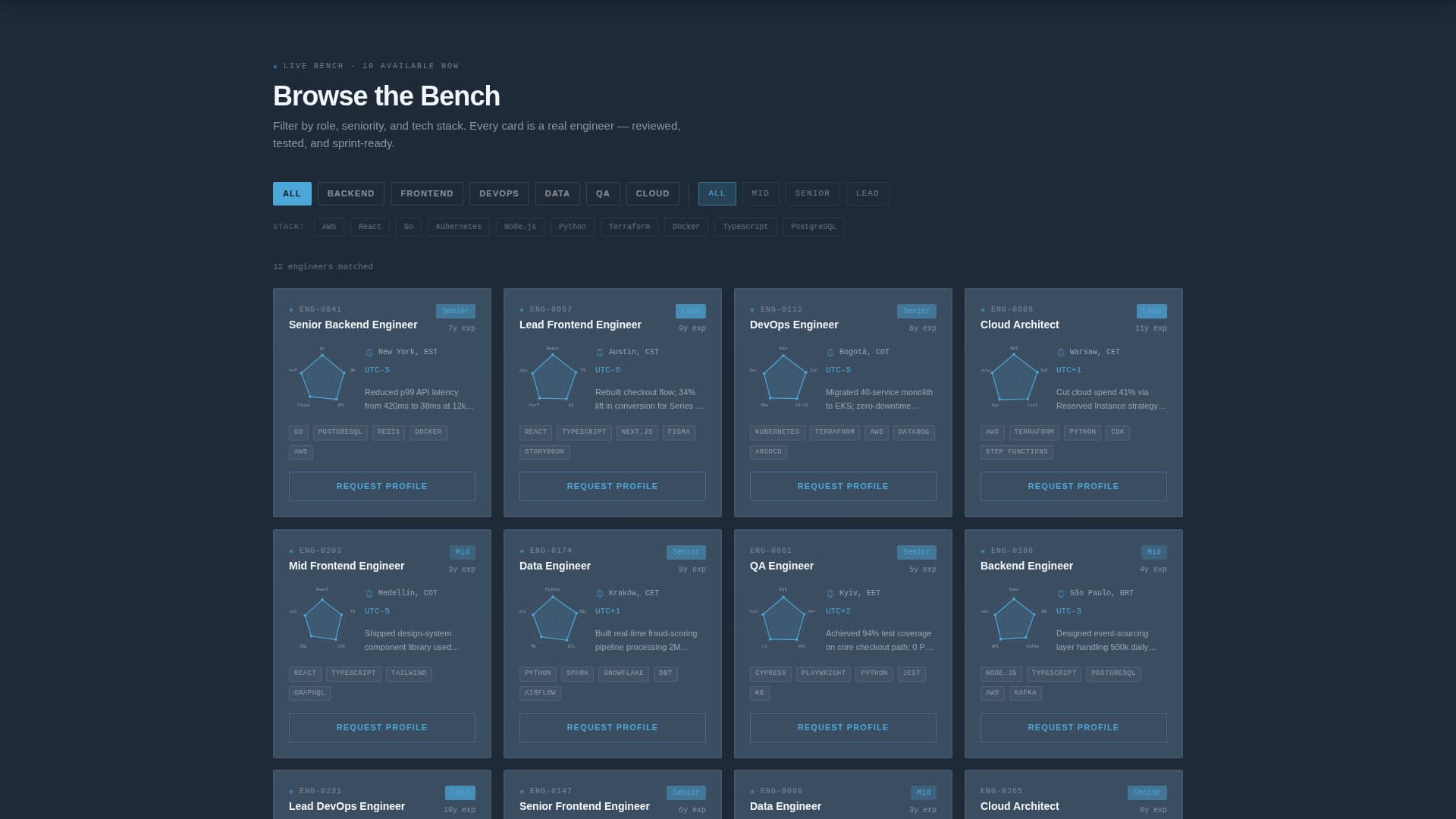
Task: Click the SNOWFLAKE tag on Data Engineer card
Action: (x=623, y=673)
